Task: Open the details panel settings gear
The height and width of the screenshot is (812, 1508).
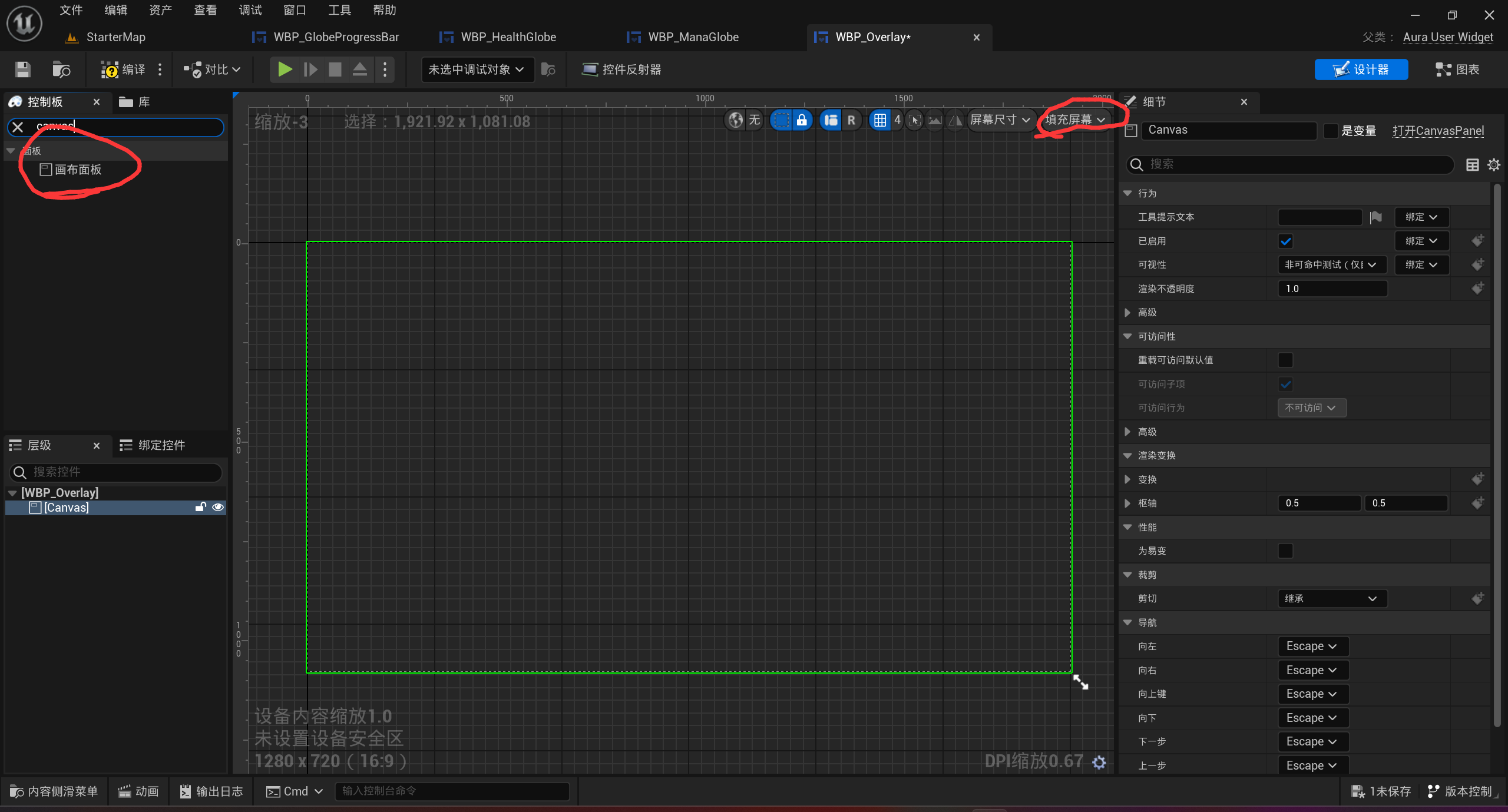Action: (x=1494, y=164)
